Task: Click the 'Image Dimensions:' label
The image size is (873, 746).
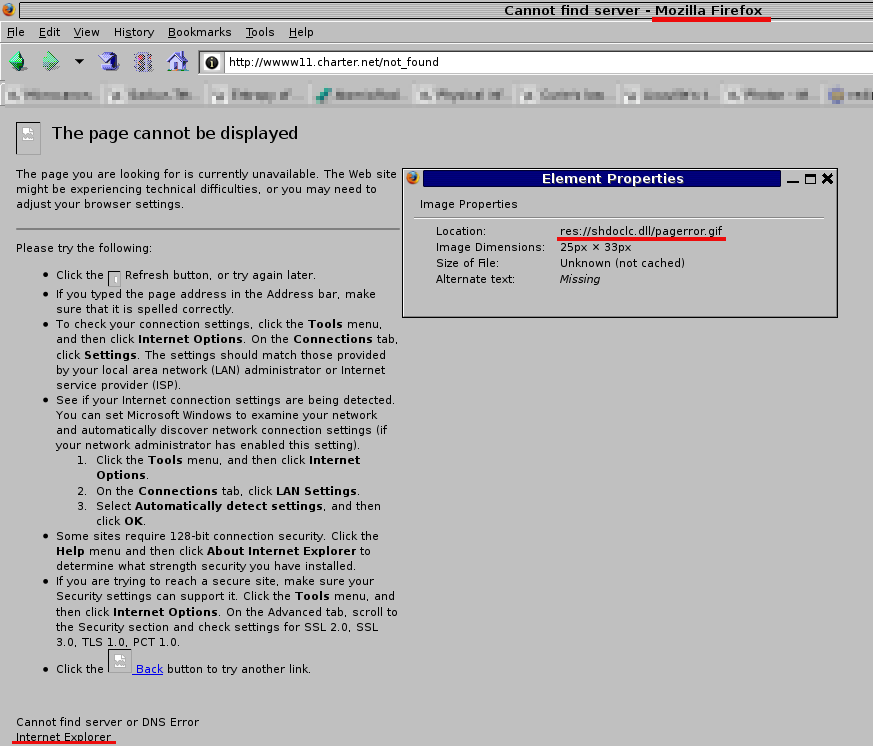Action: click(490, 247)
